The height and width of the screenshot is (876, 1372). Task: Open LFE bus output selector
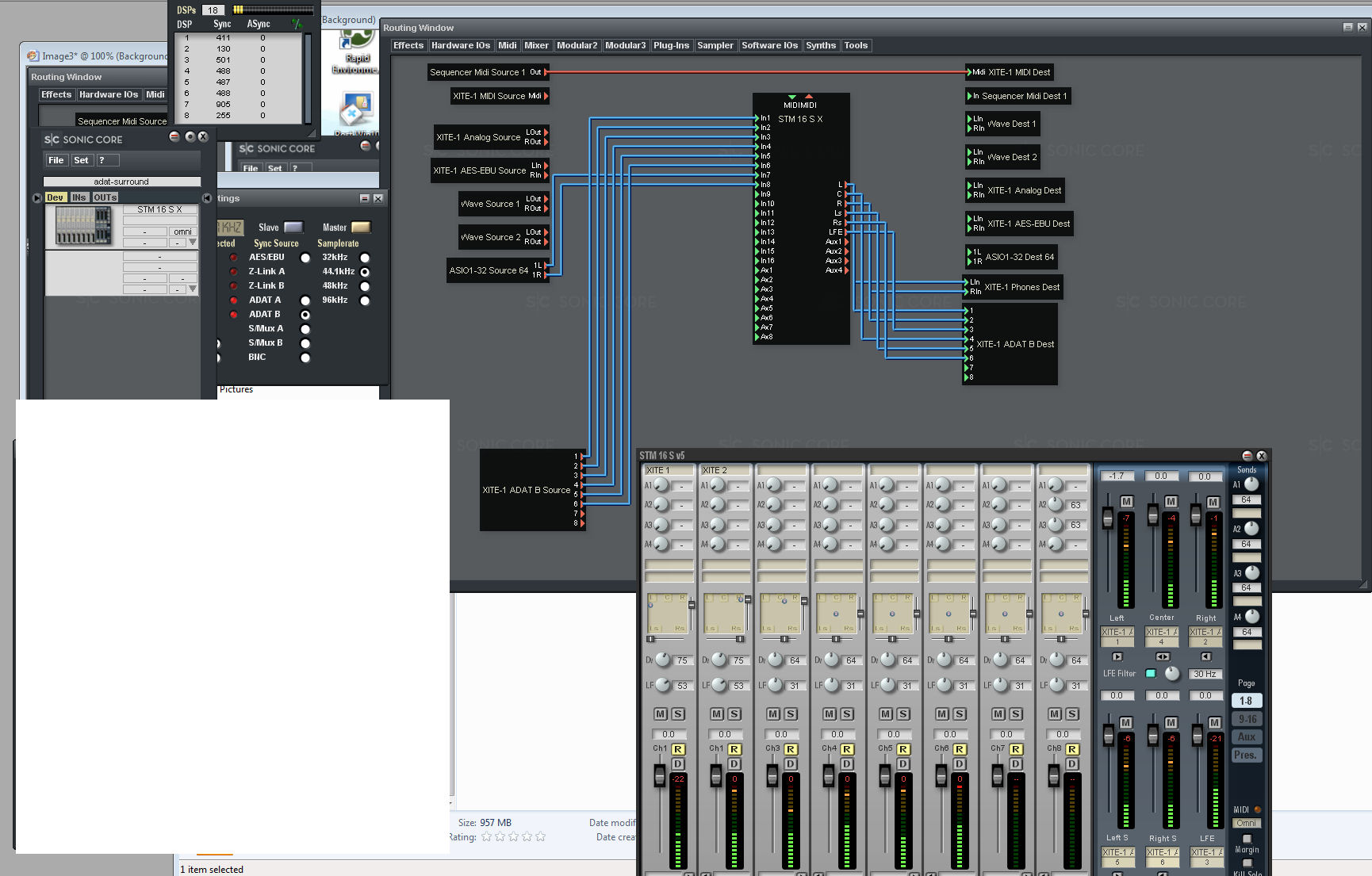point(1206,857)
